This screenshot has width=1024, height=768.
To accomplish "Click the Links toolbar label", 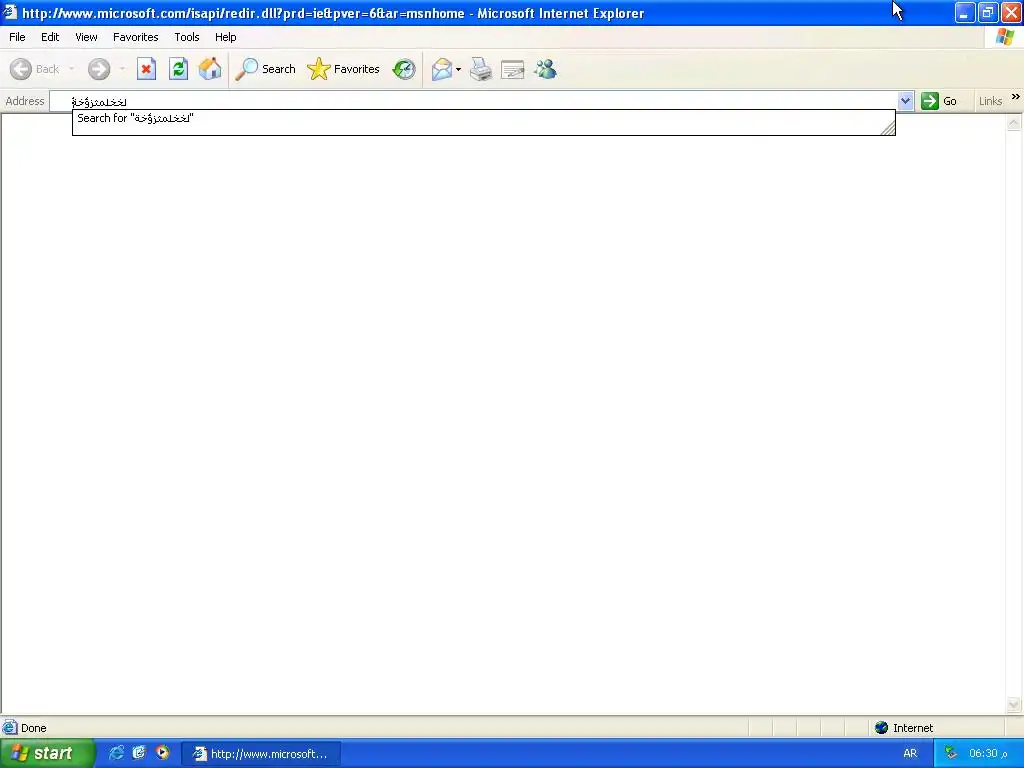I will pos(990,101).
